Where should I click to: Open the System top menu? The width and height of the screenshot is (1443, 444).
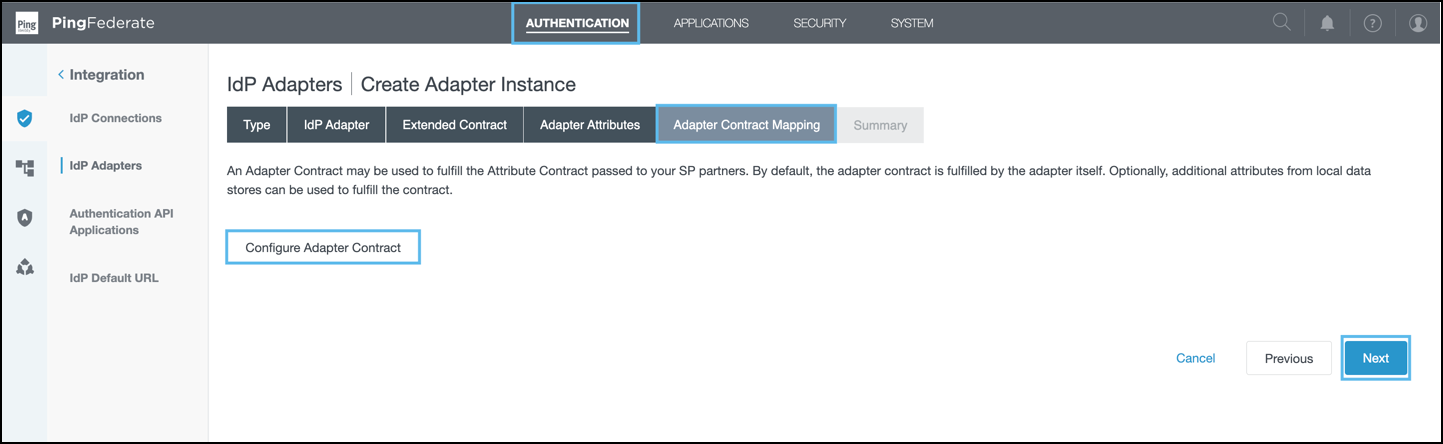click(912, 23)
